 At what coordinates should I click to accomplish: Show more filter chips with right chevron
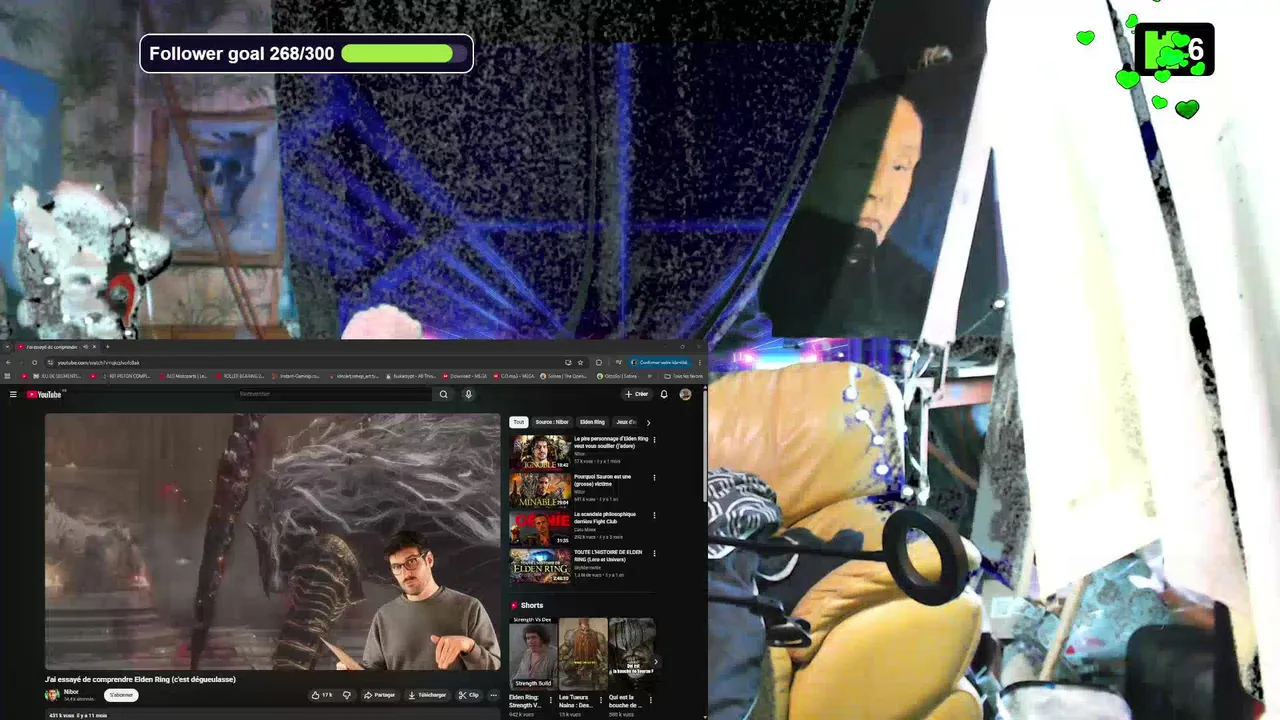click(648, 422)
